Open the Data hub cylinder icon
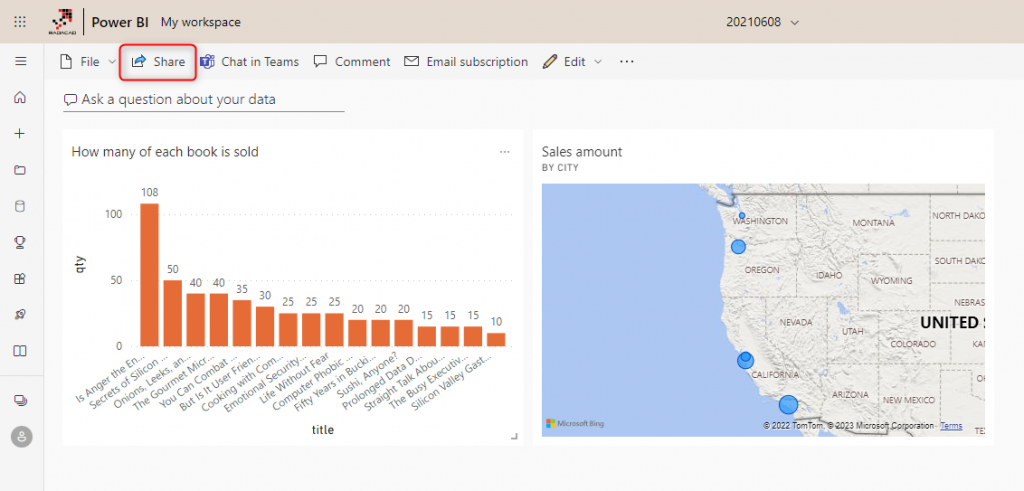The width and height of the screenshot is (1024, 491). tap(20, 206)
